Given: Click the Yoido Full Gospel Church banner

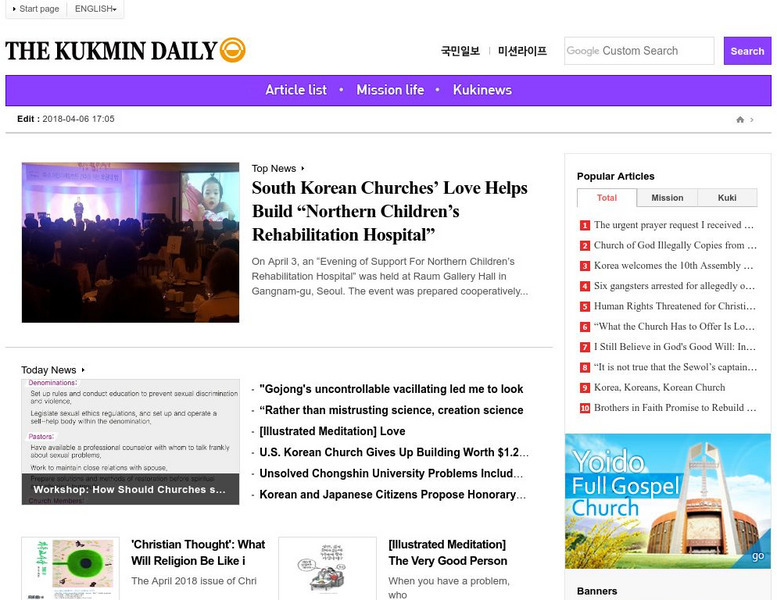Looking at the screenshot, I should pyautogui.click(x=667, y=501).
